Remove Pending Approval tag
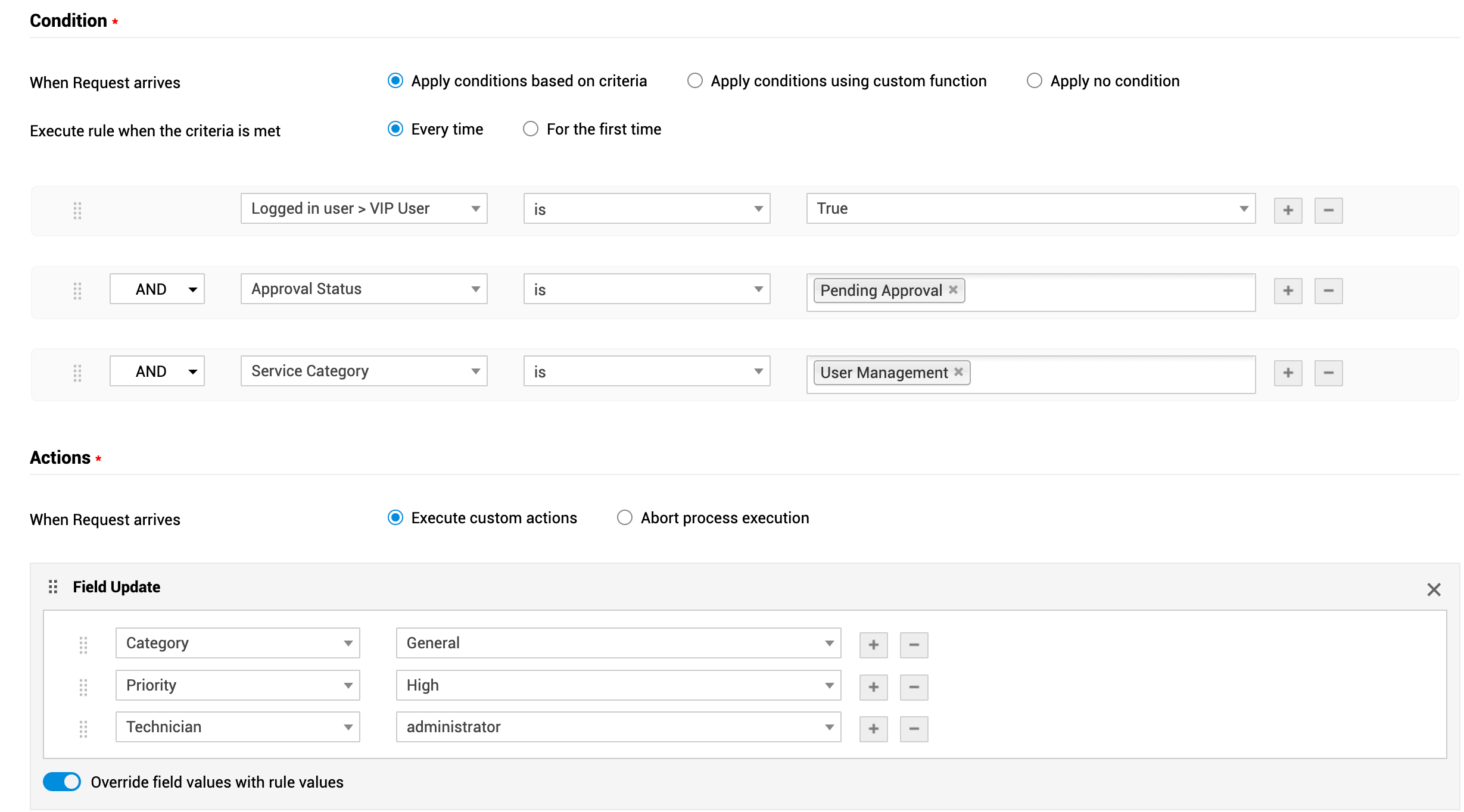 (953, 289)
